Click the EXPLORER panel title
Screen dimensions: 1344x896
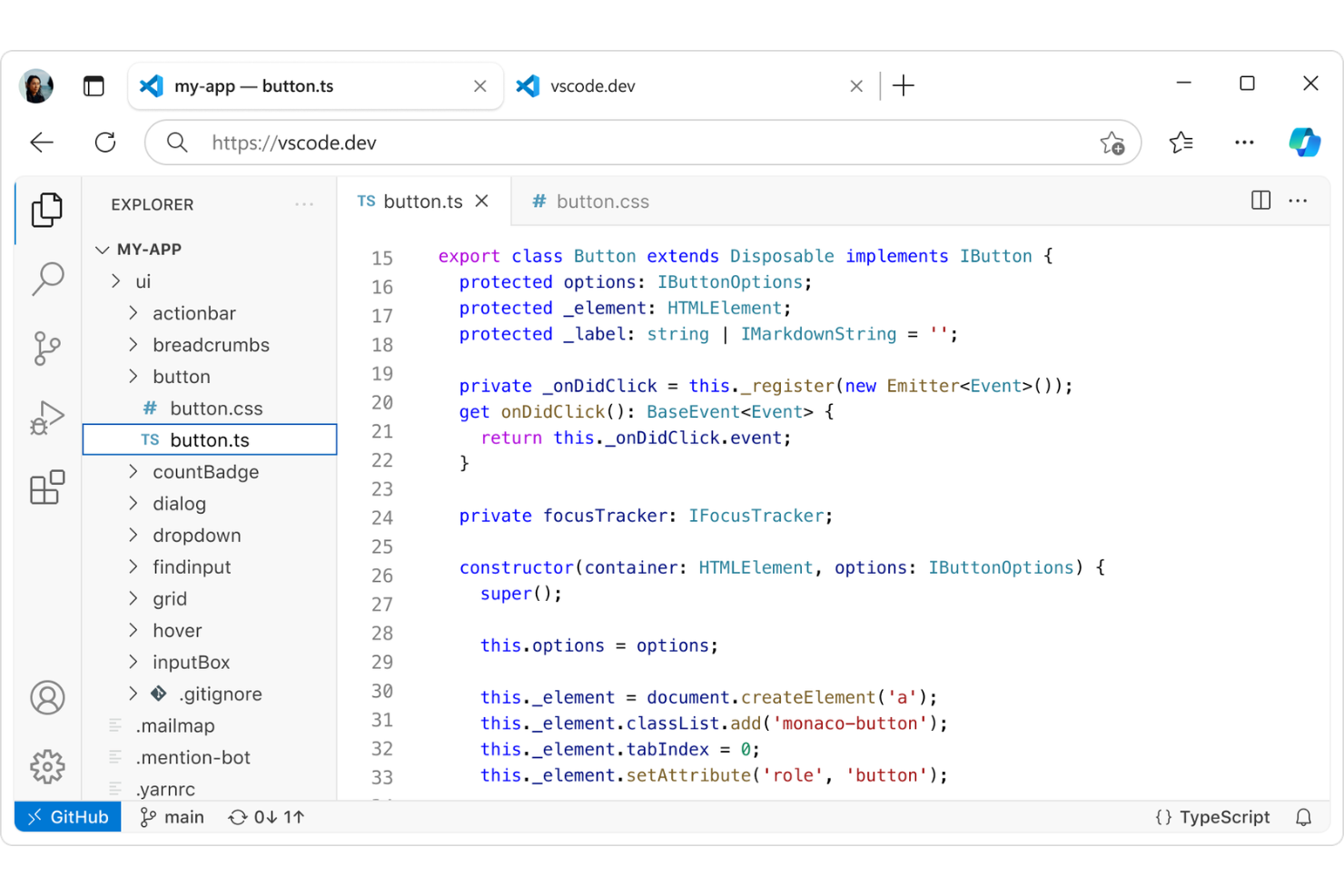(x=153, y=204)
